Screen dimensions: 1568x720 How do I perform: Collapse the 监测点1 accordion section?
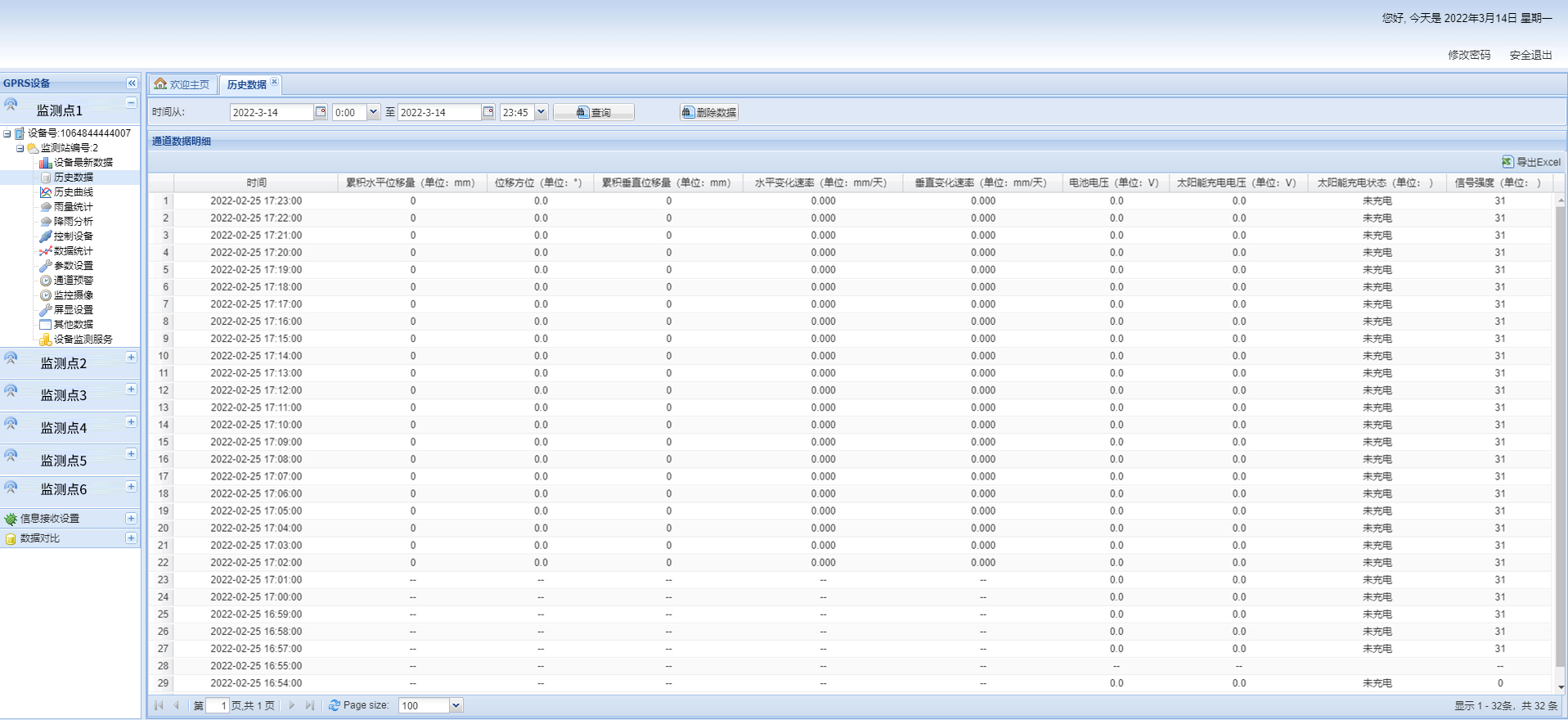coord(131,103)
